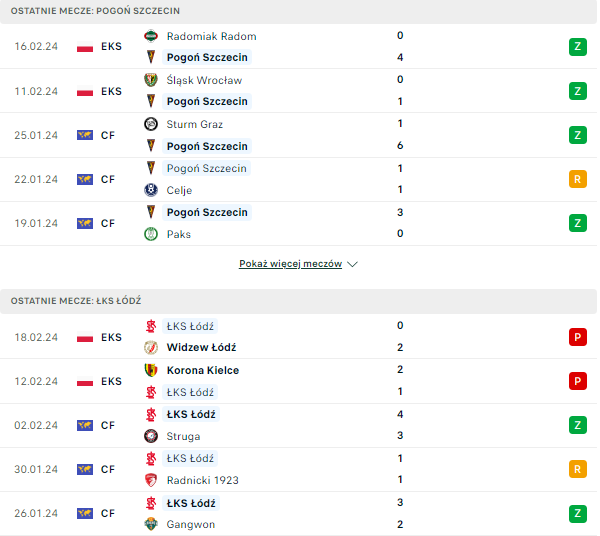This screenshot has width=600, height=536.
Task: Click the Celje club crest icon
Action: (x=151, y=190)
